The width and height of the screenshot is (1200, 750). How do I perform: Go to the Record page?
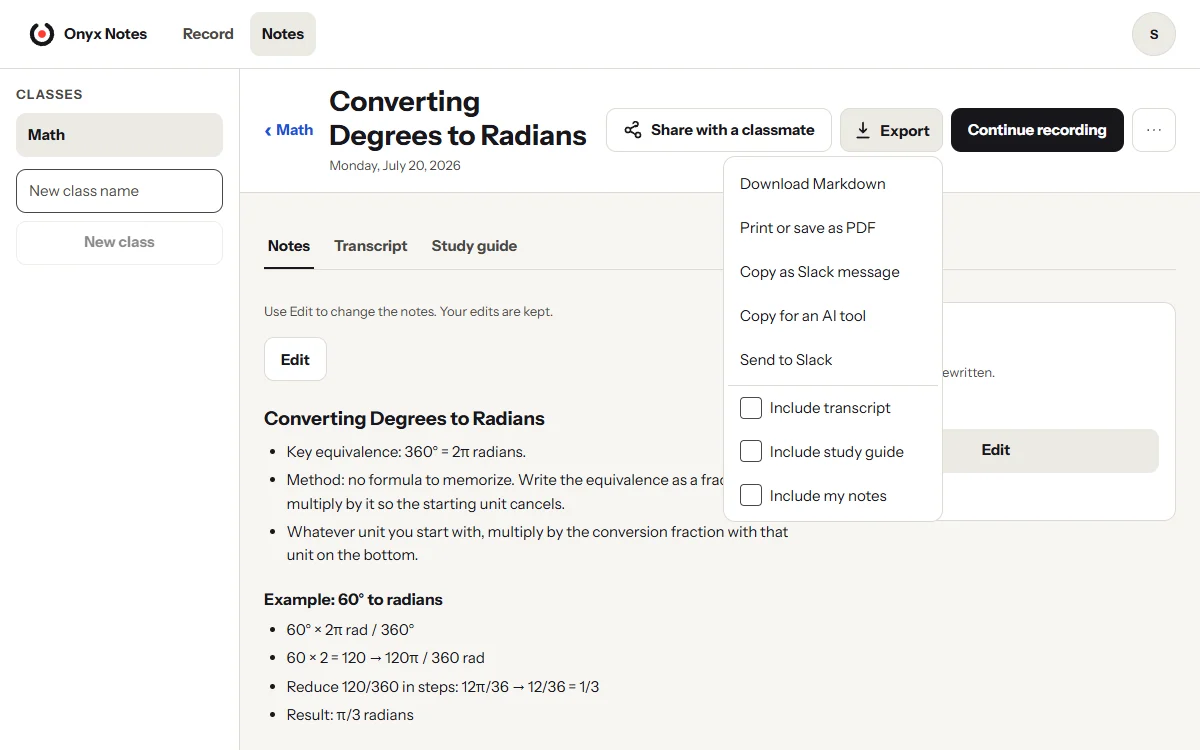tap(208, 34)
